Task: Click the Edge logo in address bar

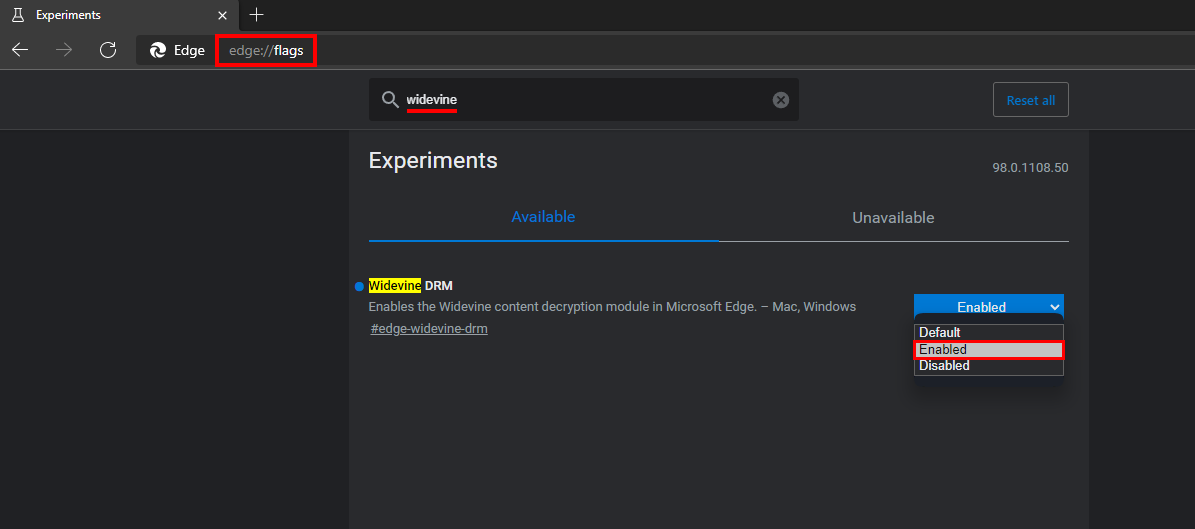Action: pyautogui.click(x=158, y=50)
